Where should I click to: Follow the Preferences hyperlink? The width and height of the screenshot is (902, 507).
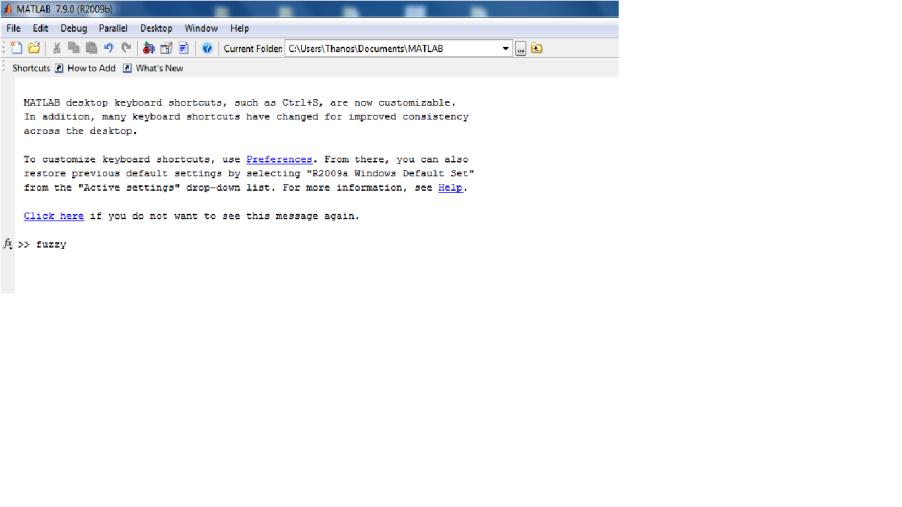279,159
